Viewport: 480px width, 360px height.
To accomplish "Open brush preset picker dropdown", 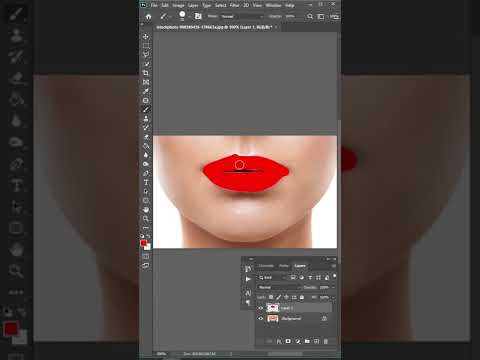I will tap(189, 16).
